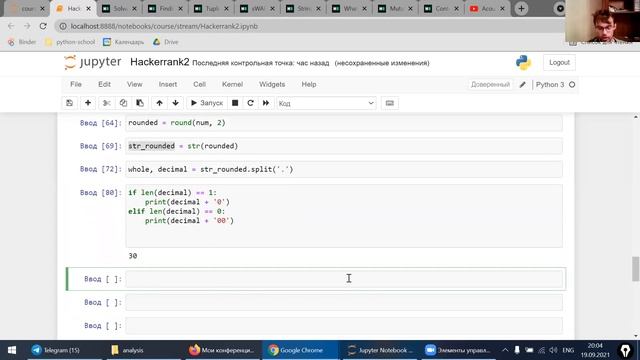
Task: Open a new browser tab with the plus button
Action: pos(521,9)
